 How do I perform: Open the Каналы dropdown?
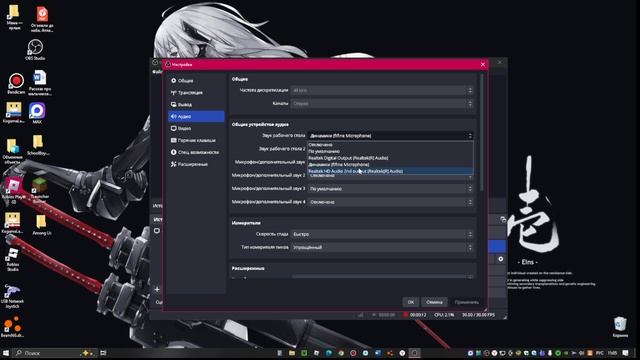[x=382, y=104]
